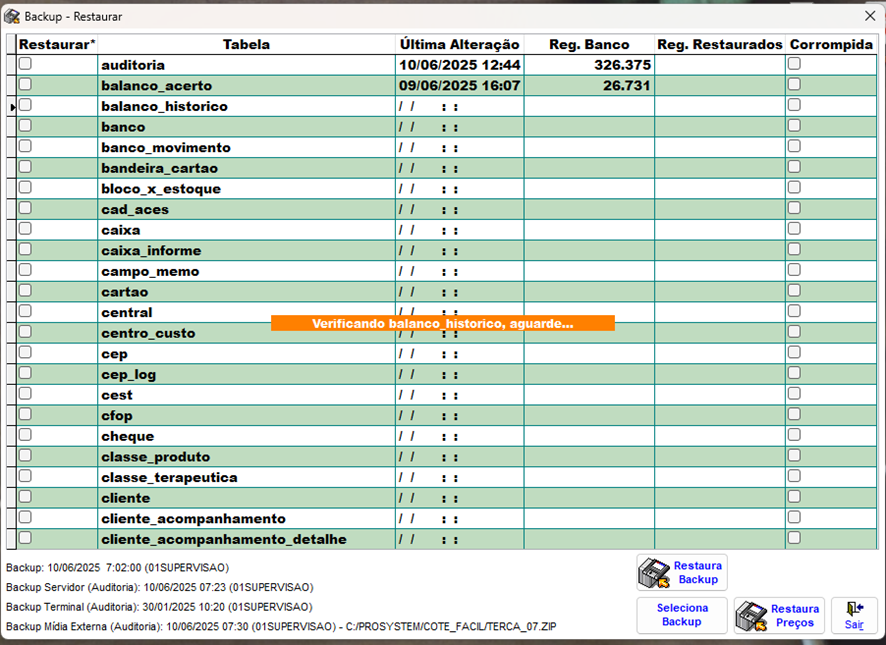Select the classe_produto table name

click(155, 457)
